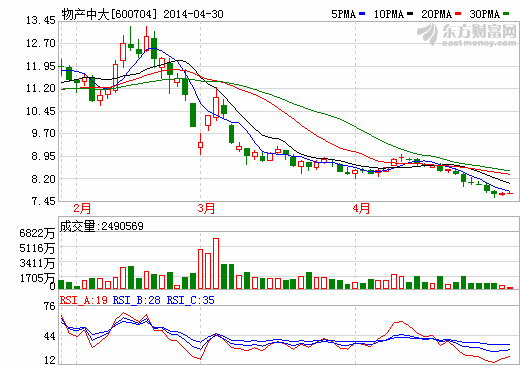
Task: Click the 20PMA legend label
Action: [x=437, y=14]
